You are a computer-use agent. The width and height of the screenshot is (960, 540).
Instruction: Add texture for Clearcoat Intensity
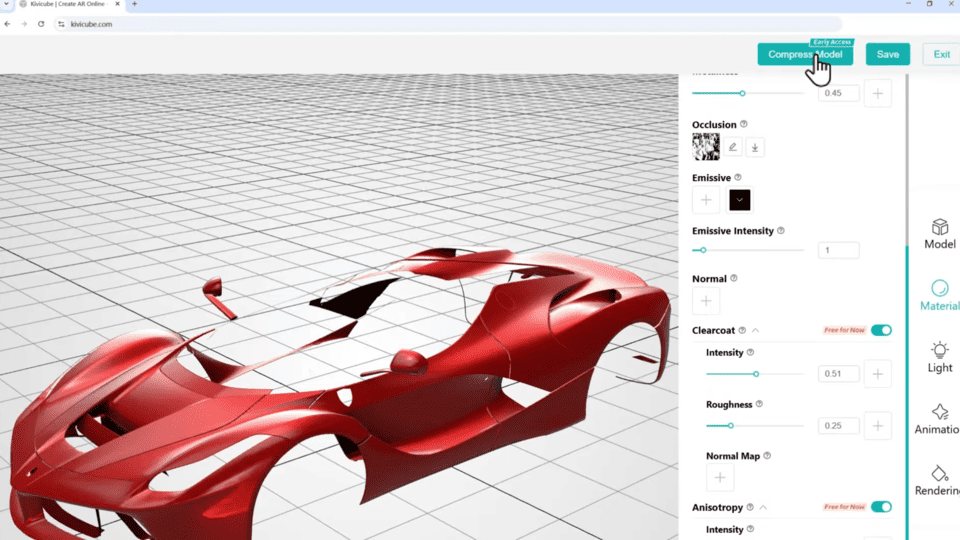877,373
